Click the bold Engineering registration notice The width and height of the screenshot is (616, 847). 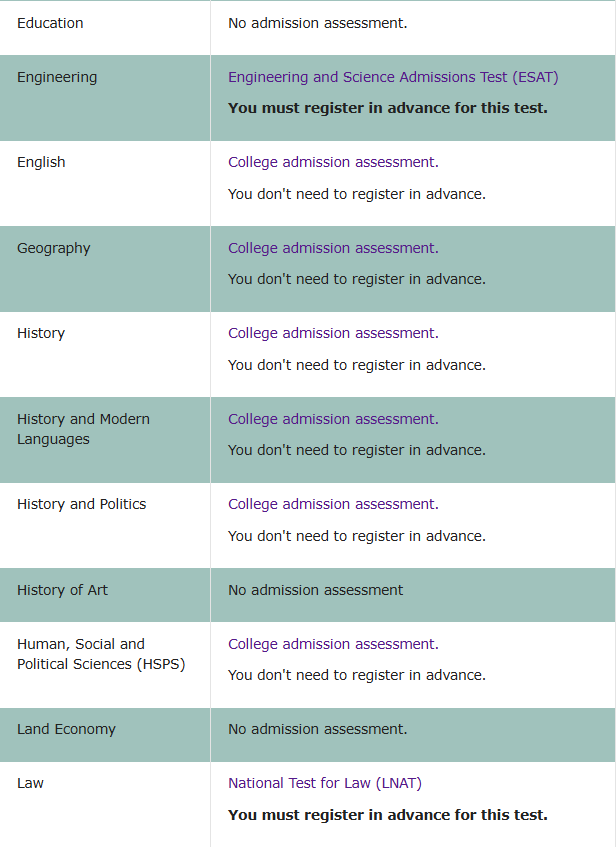(387, 108)
